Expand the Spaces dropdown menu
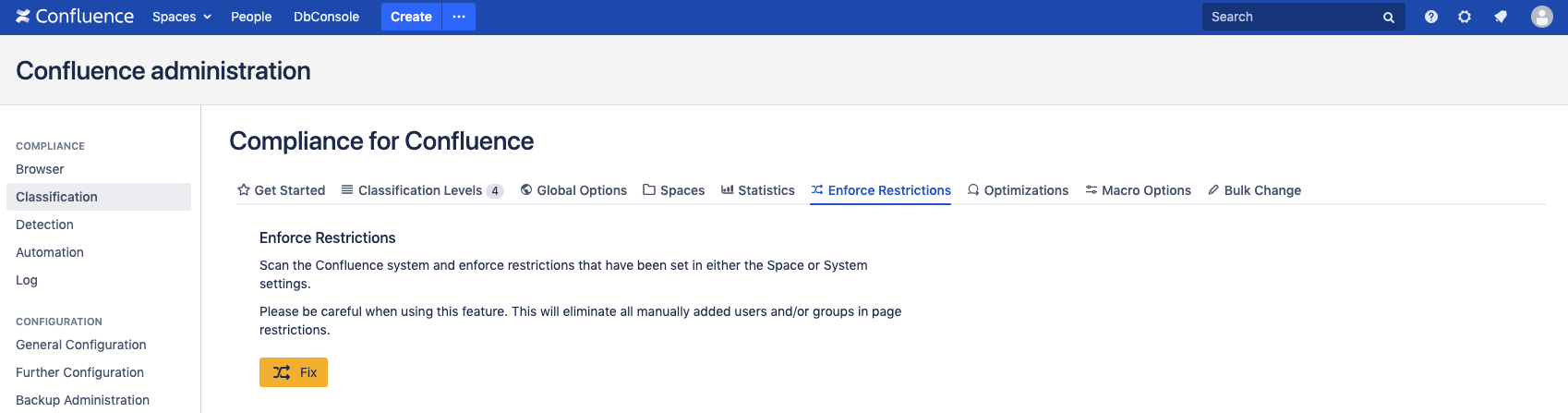 (x=182, y=17)
